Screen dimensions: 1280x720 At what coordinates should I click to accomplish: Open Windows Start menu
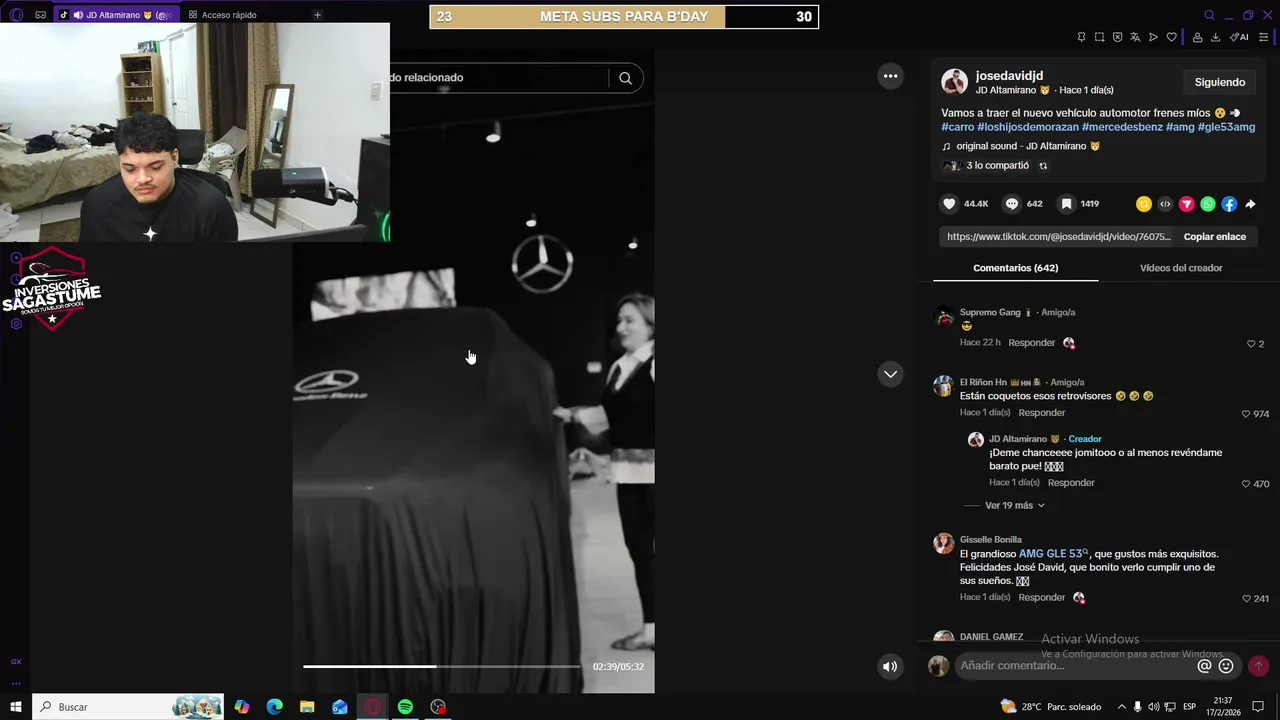tap(16, 707)
